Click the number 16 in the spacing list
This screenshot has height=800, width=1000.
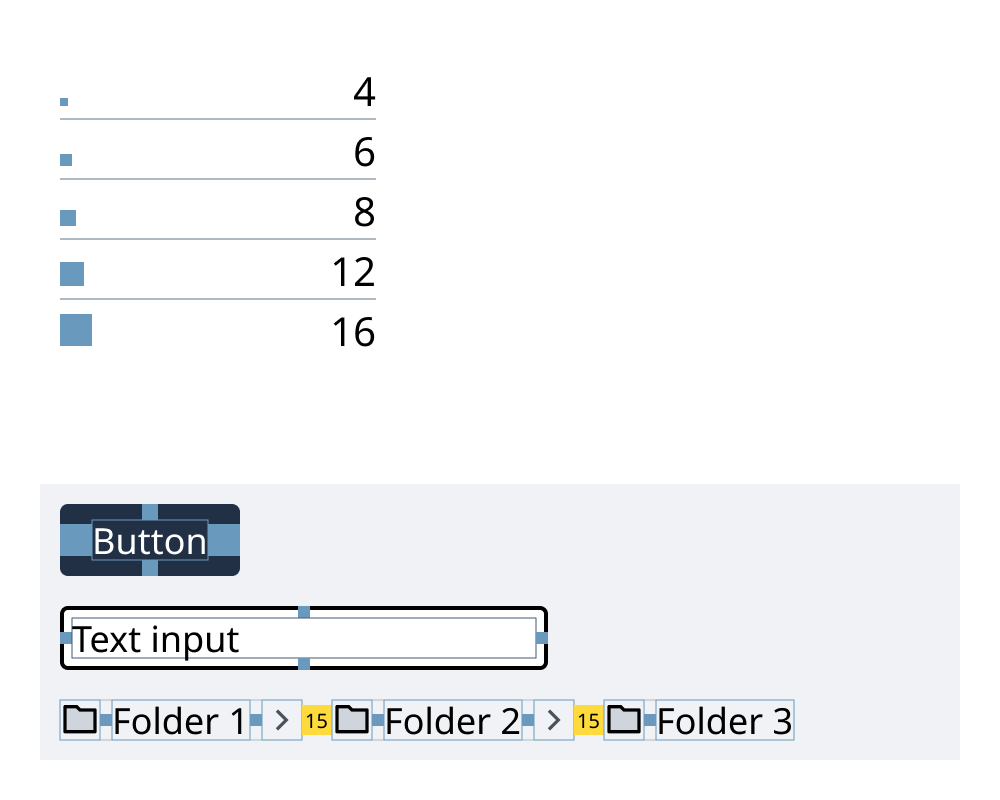[353, 333]
